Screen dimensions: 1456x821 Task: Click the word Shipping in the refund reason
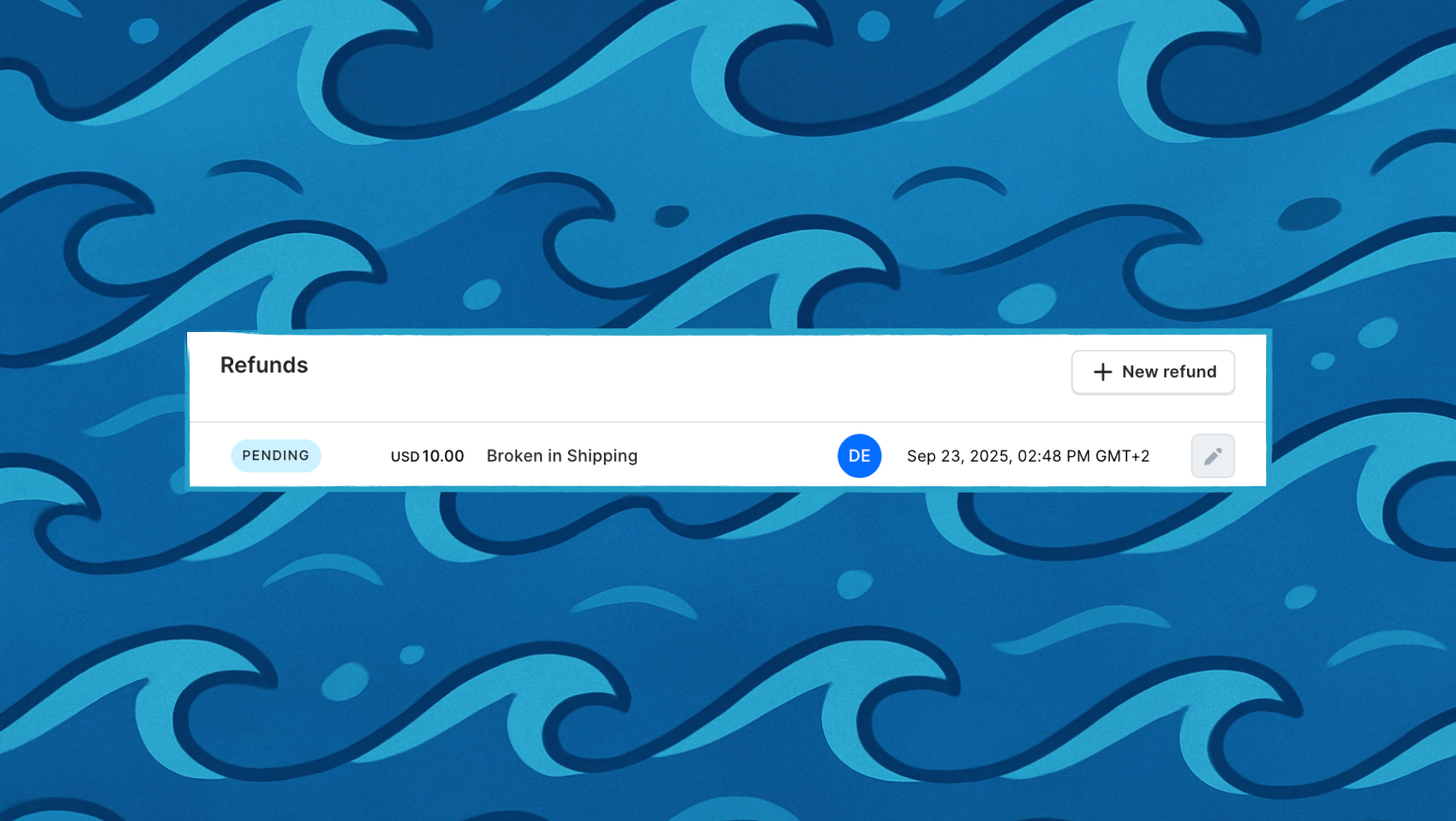tap(602, 457)
